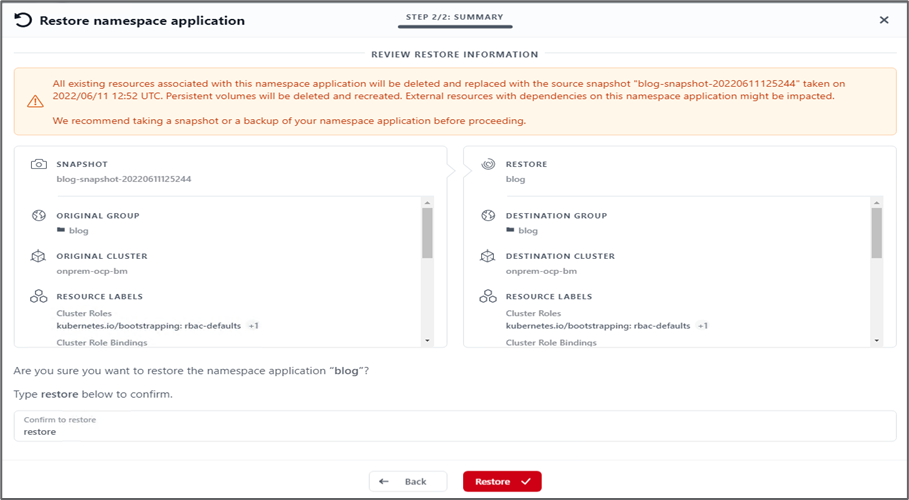Click the Destination Cluster cube icon

(x=488, y=256)
